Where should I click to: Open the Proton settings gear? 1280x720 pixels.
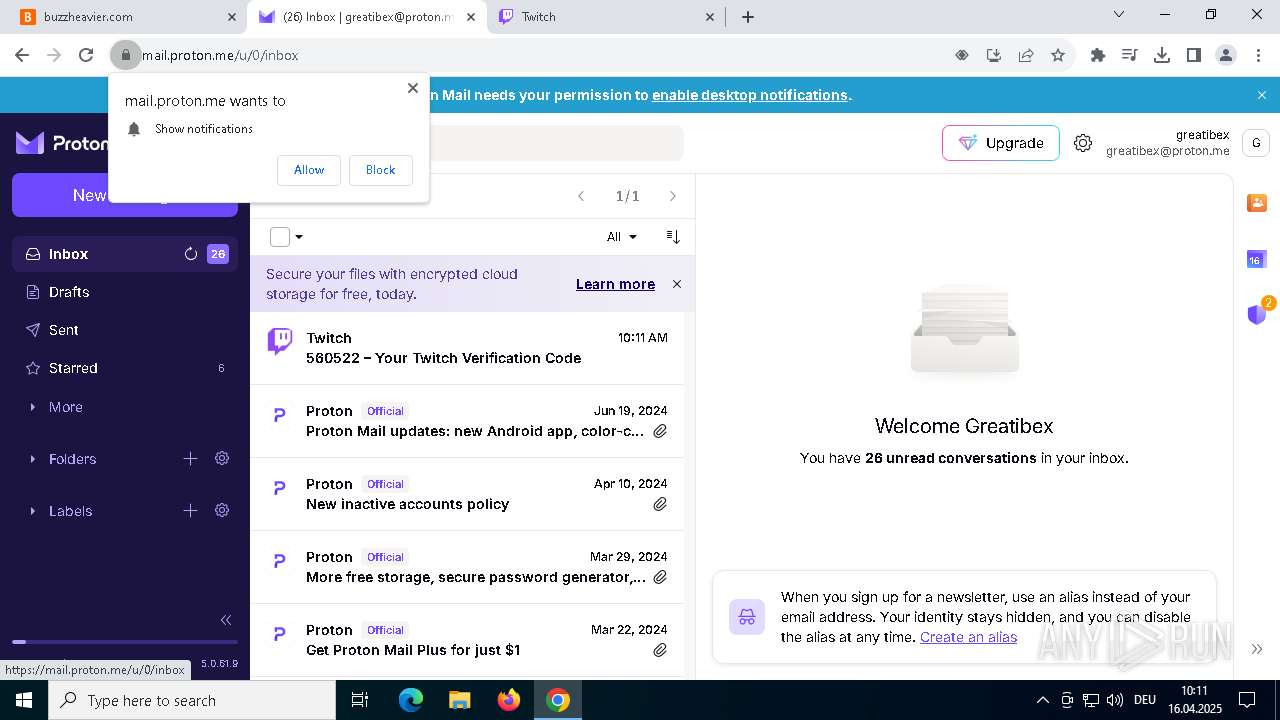[x=1083, y=143]
